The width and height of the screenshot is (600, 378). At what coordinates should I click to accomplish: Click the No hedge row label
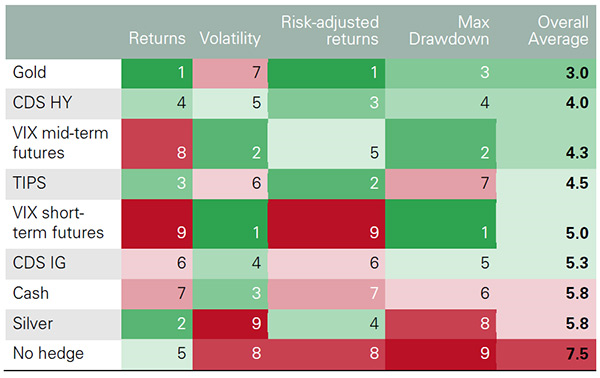click(48, 353)
